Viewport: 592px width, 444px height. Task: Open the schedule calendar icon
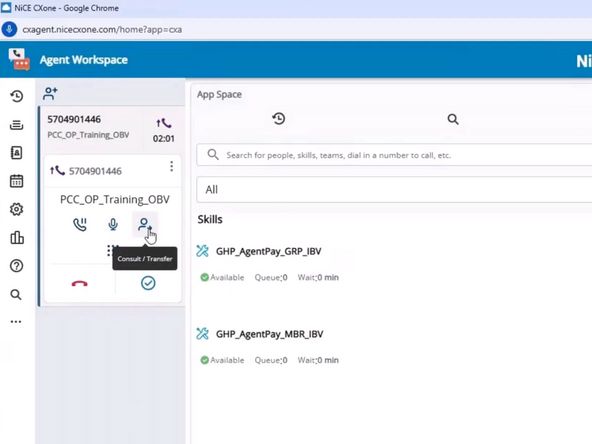click(x=16, y=181)
